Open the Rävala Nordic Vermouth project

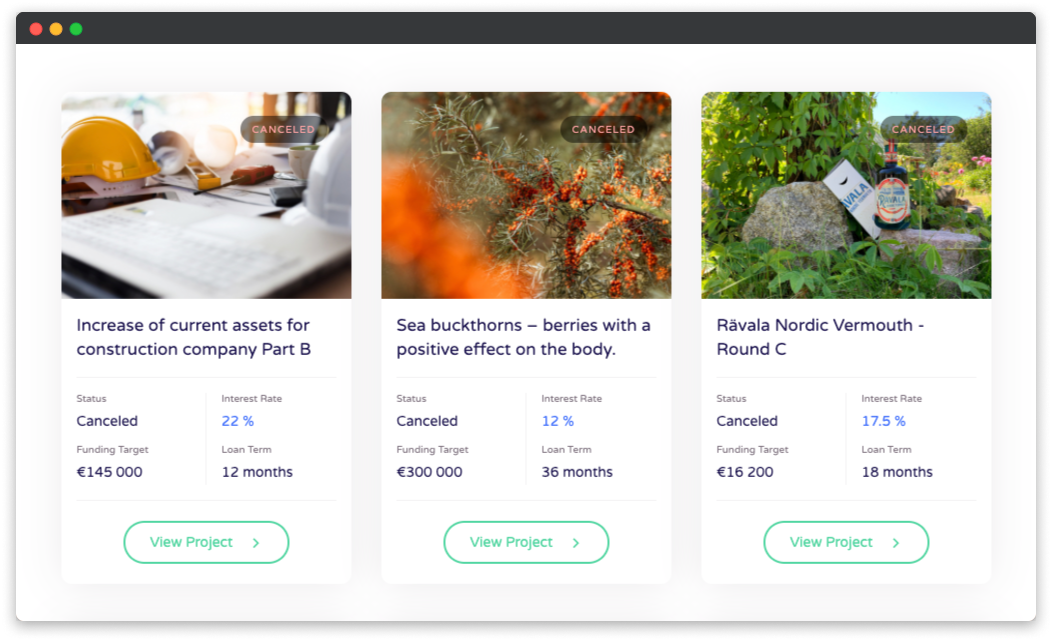[846, 542]
